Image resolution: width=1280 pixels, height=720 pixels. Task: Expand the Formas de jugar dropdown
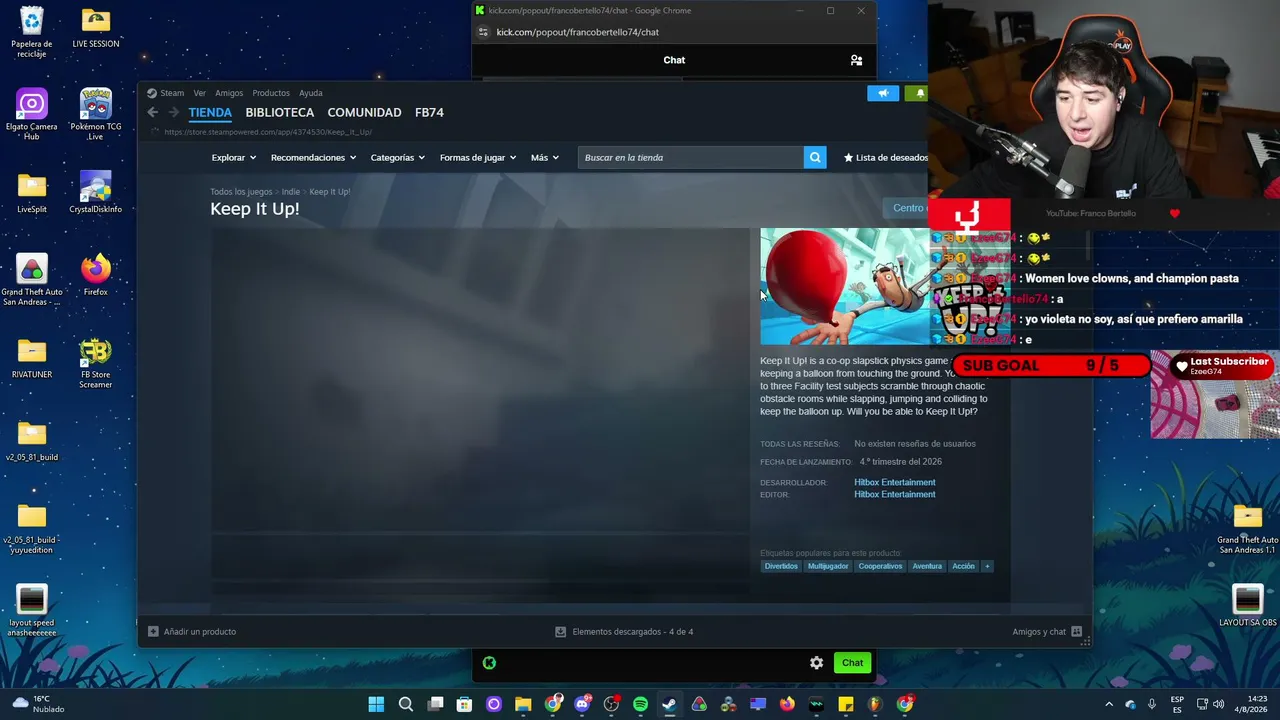pyautogui.click(x=478, y=158)
